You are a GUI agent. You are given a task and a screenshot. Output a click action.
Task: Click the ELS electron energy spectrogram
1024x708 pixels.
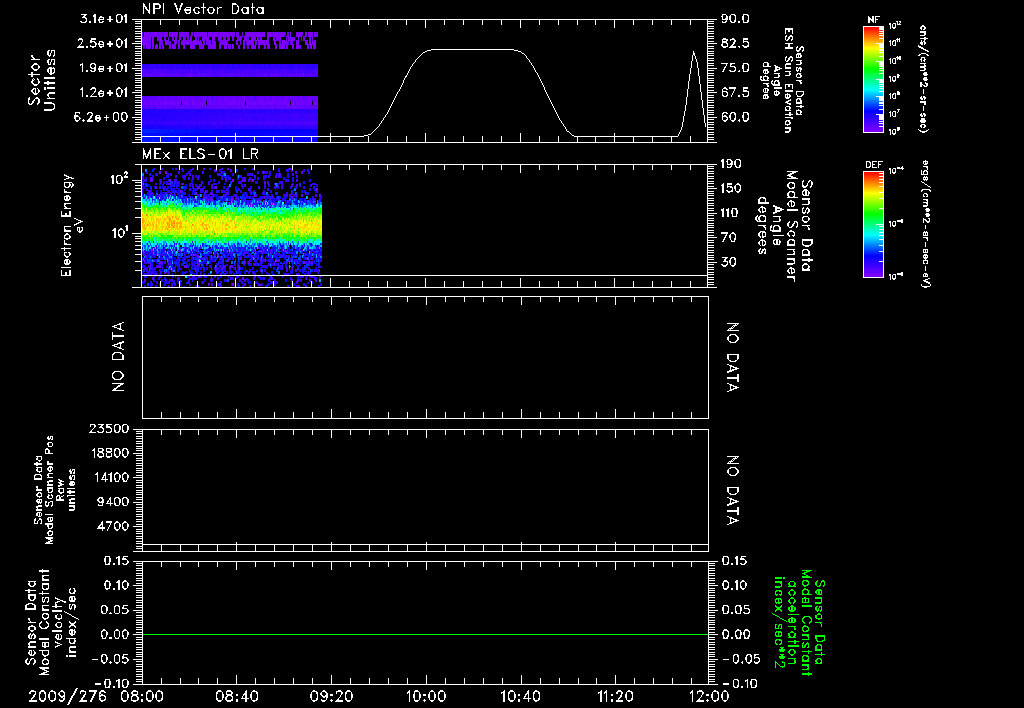[x=232, y=226]
